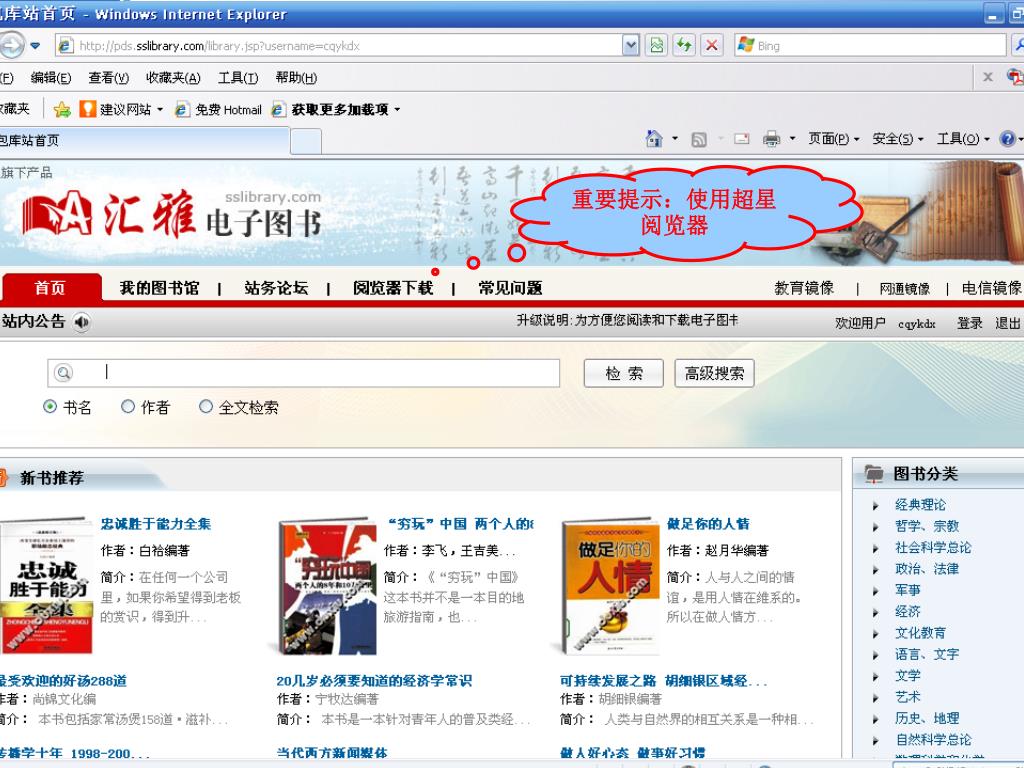Click 20几岁必须要知道的经济学常识 link
Screen dimensions: 1024x768
coord(374,681)
